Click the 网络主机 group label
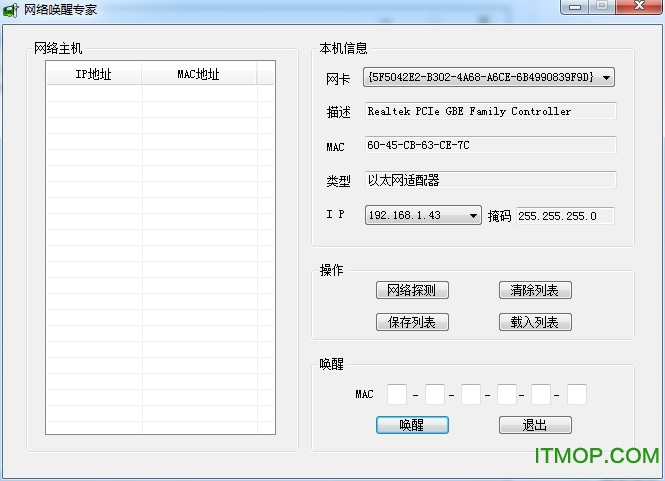Viewport: 665px width, 481px height. pyautogui.click(x=58, y=48)
